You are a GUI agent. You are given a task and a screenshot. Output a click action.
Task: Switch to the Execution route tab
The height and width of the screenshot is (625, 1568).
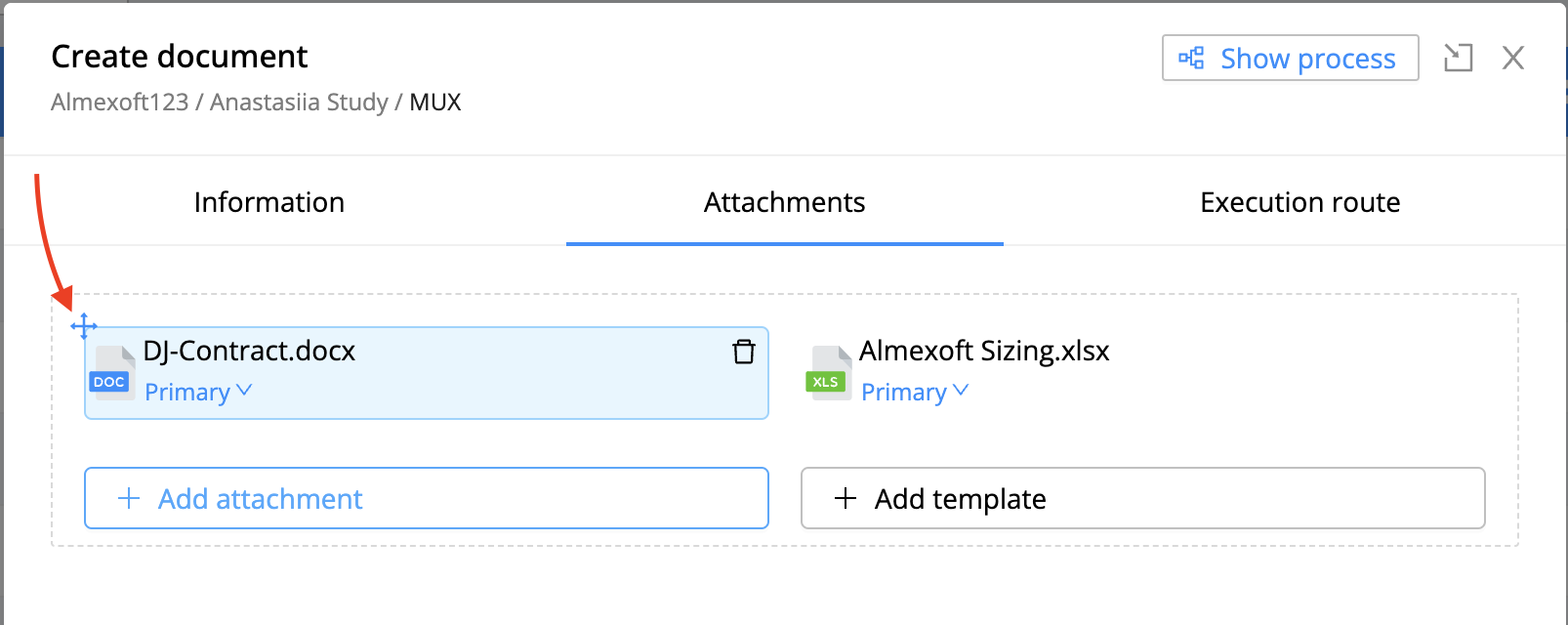tap(1300, 202)
